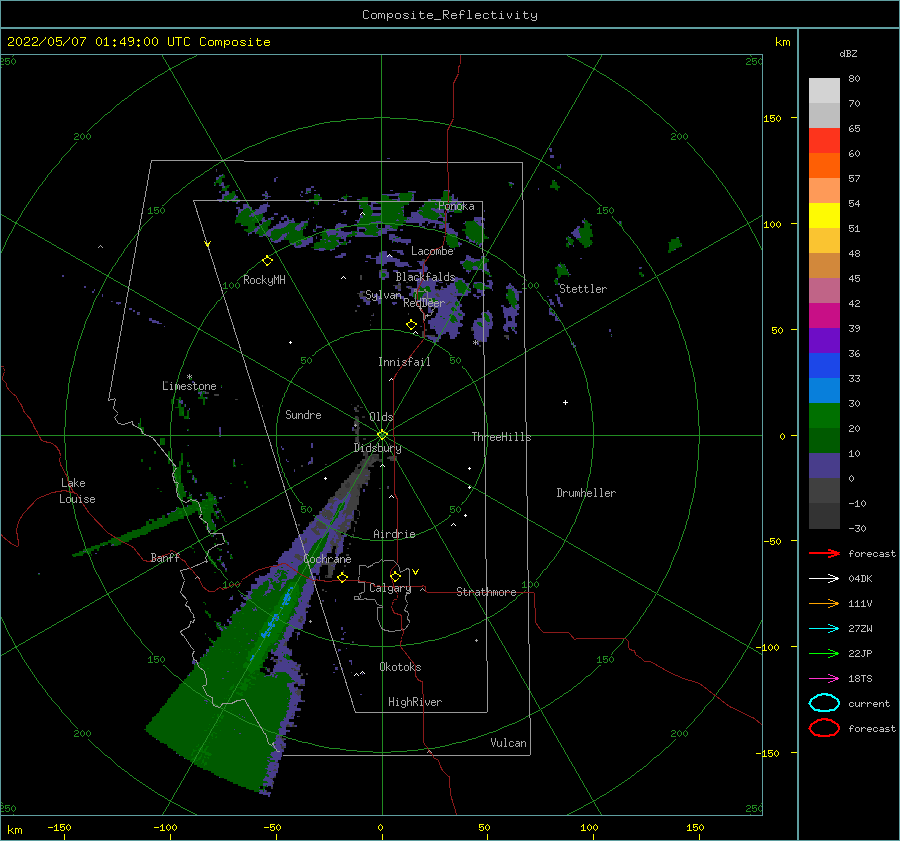The image size is (900, 841).
Task: Click the yellow diamond marker above Calgary
Action: pyautogui.click(x=395, y=576)
